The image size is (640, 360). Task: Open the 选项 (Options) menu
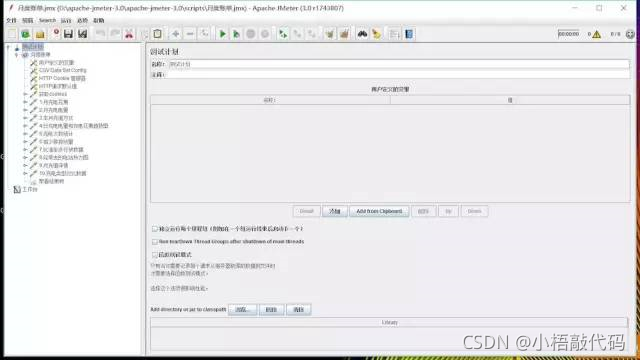tap(82, 20)
